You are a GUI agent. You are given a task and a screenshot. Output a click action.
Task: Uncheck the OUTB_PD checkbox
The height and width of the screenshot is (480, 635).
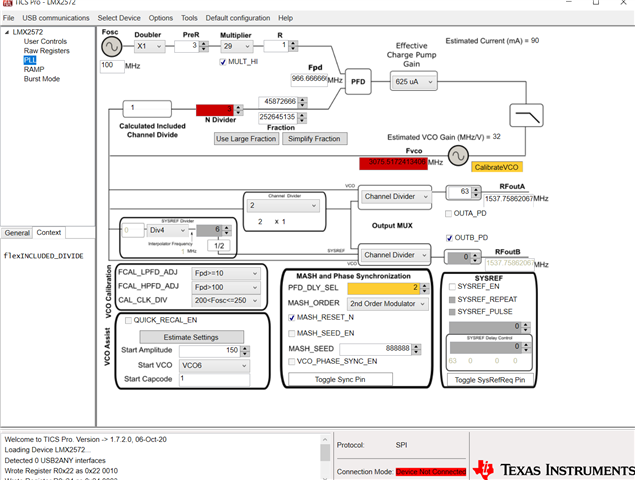coord(449,238)
